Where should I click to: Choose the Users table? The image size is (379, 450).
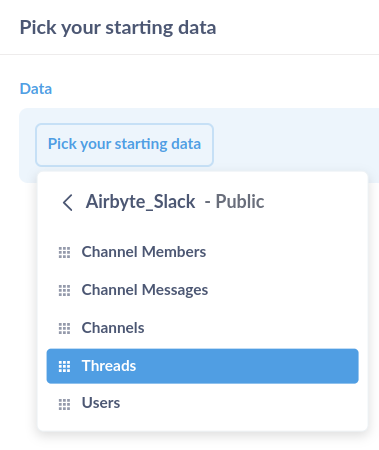(x=202, y=403)
